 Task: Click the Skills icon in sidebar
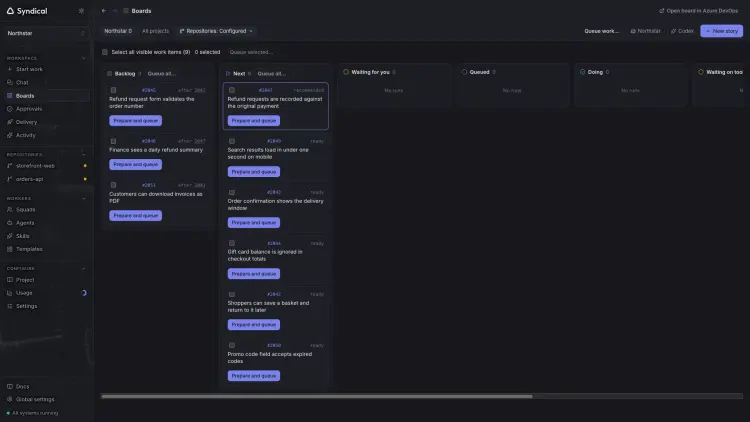tap(10, 236)
